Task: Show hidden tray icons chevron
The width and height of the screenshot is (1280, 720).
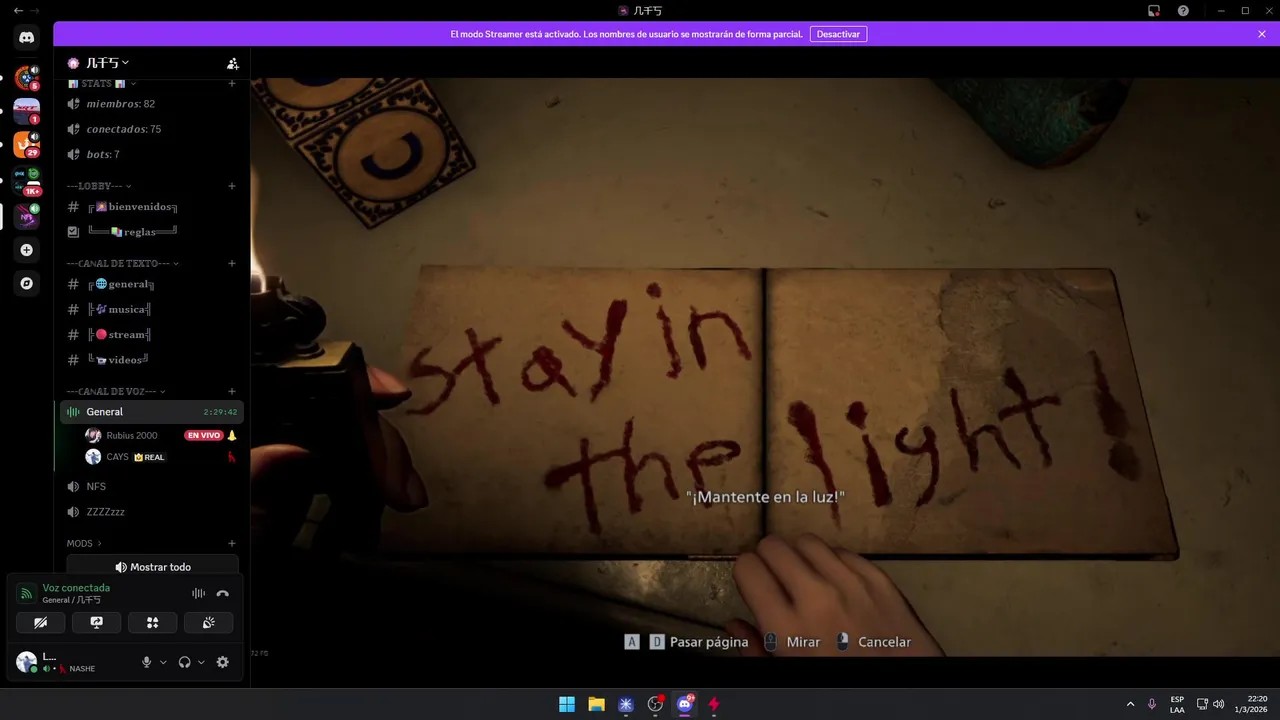Action: pyautogui.click(x=1130, y=704)
